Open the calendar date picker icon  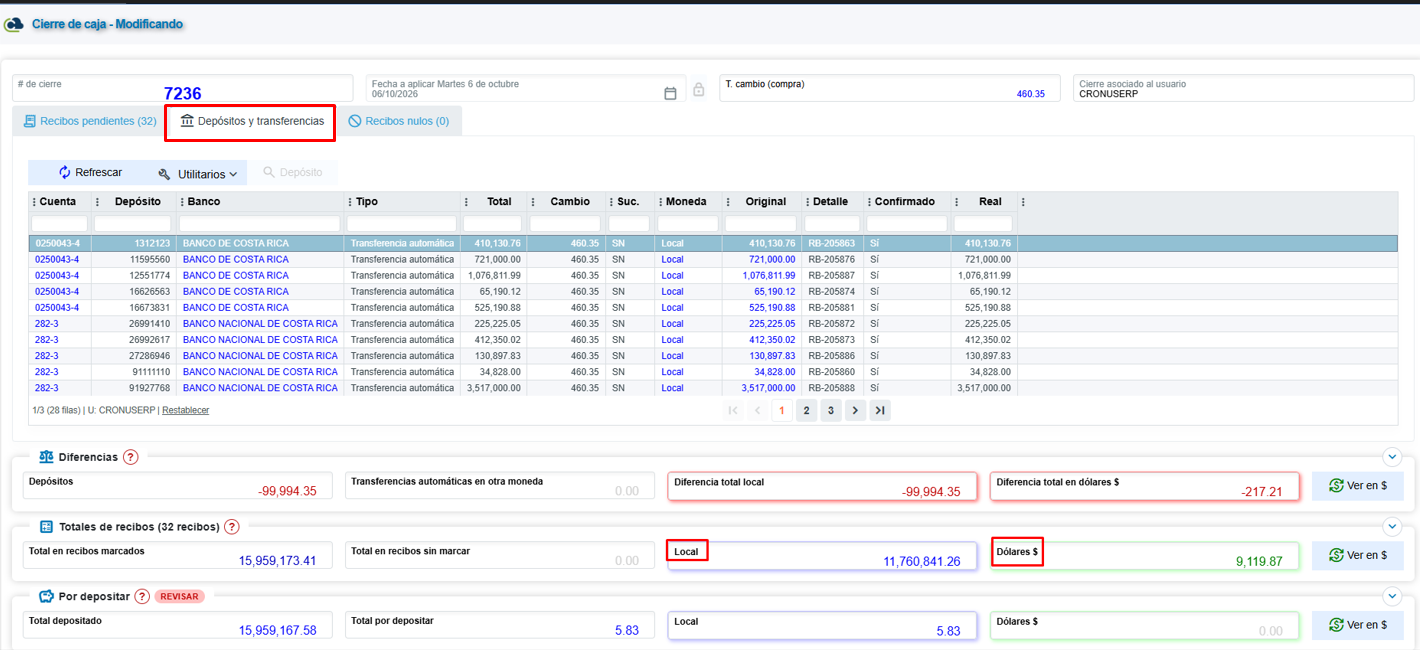670,93
